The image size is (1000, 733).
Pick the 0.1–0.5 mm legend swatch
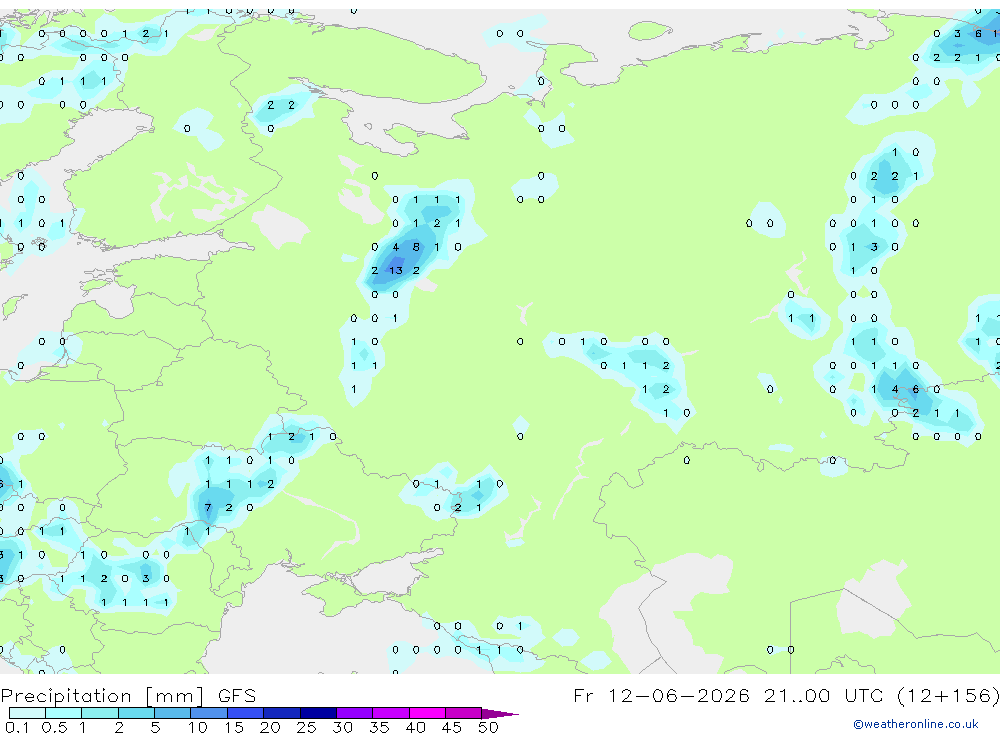(27, 713)
